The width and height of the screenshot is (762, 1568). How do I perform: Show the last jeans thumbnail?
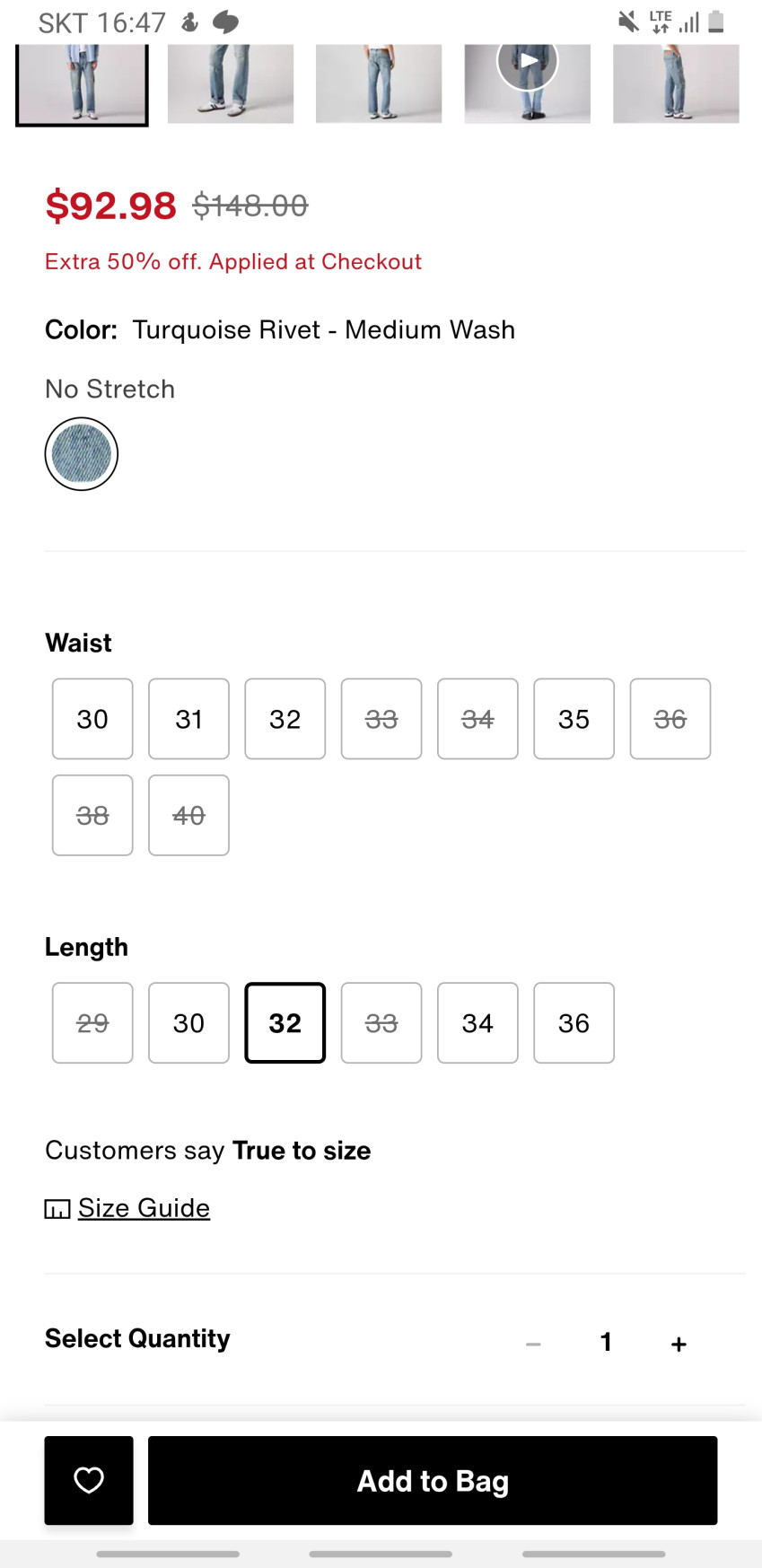coord(676,83)
